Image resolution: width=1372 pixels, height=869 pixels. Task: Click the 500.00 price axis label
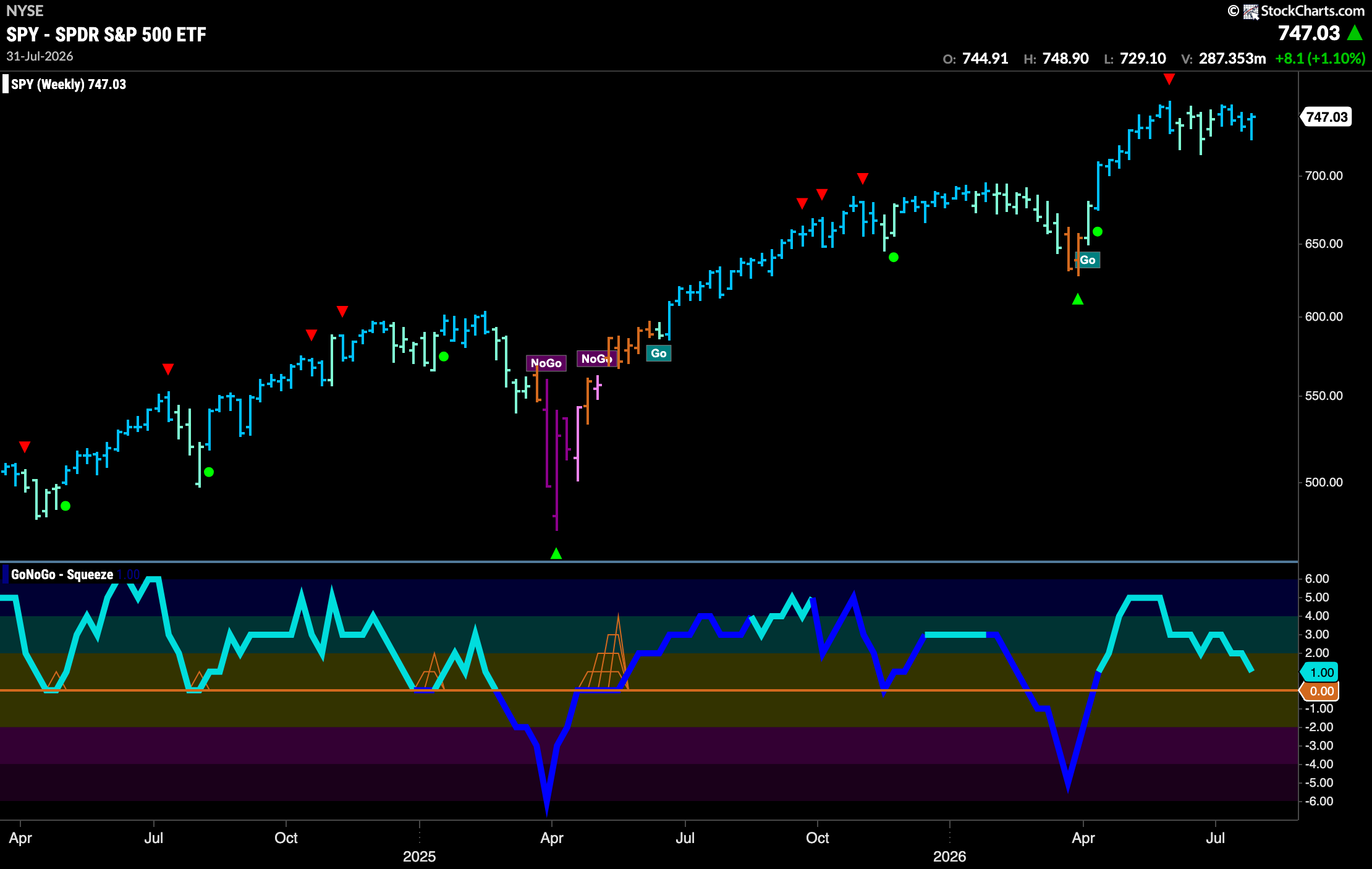(1324, 482)
